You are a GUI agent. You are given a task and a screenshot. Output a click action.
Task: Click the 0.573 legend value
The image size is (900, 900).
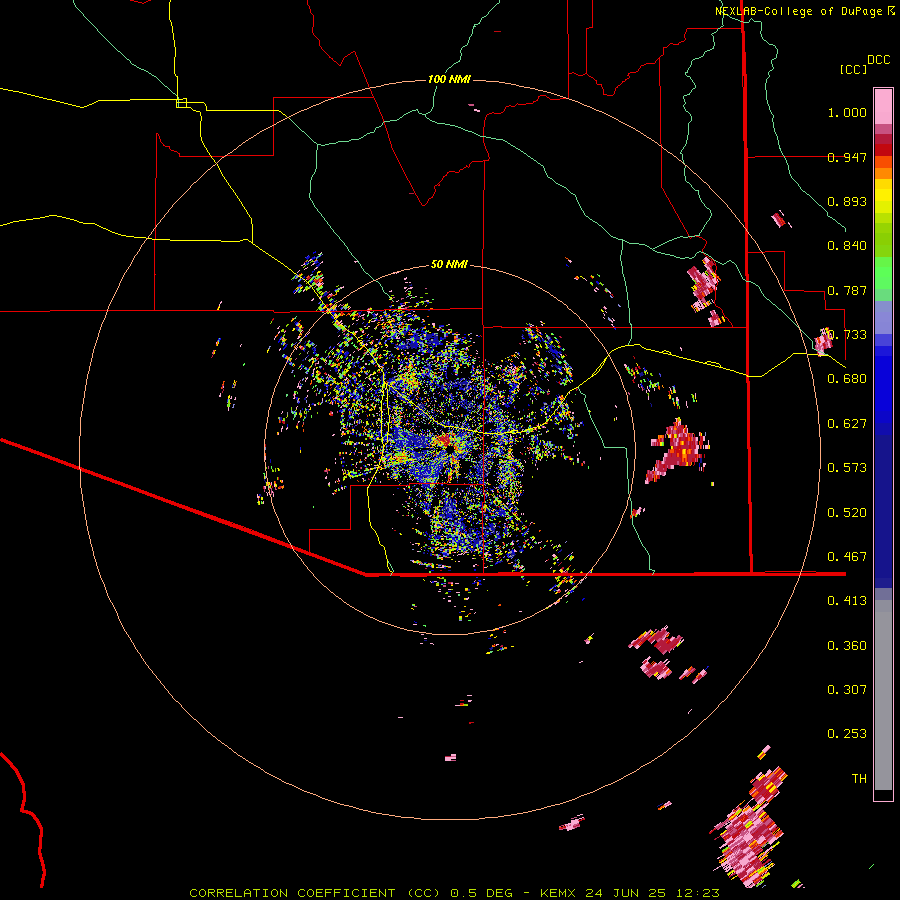847,468
